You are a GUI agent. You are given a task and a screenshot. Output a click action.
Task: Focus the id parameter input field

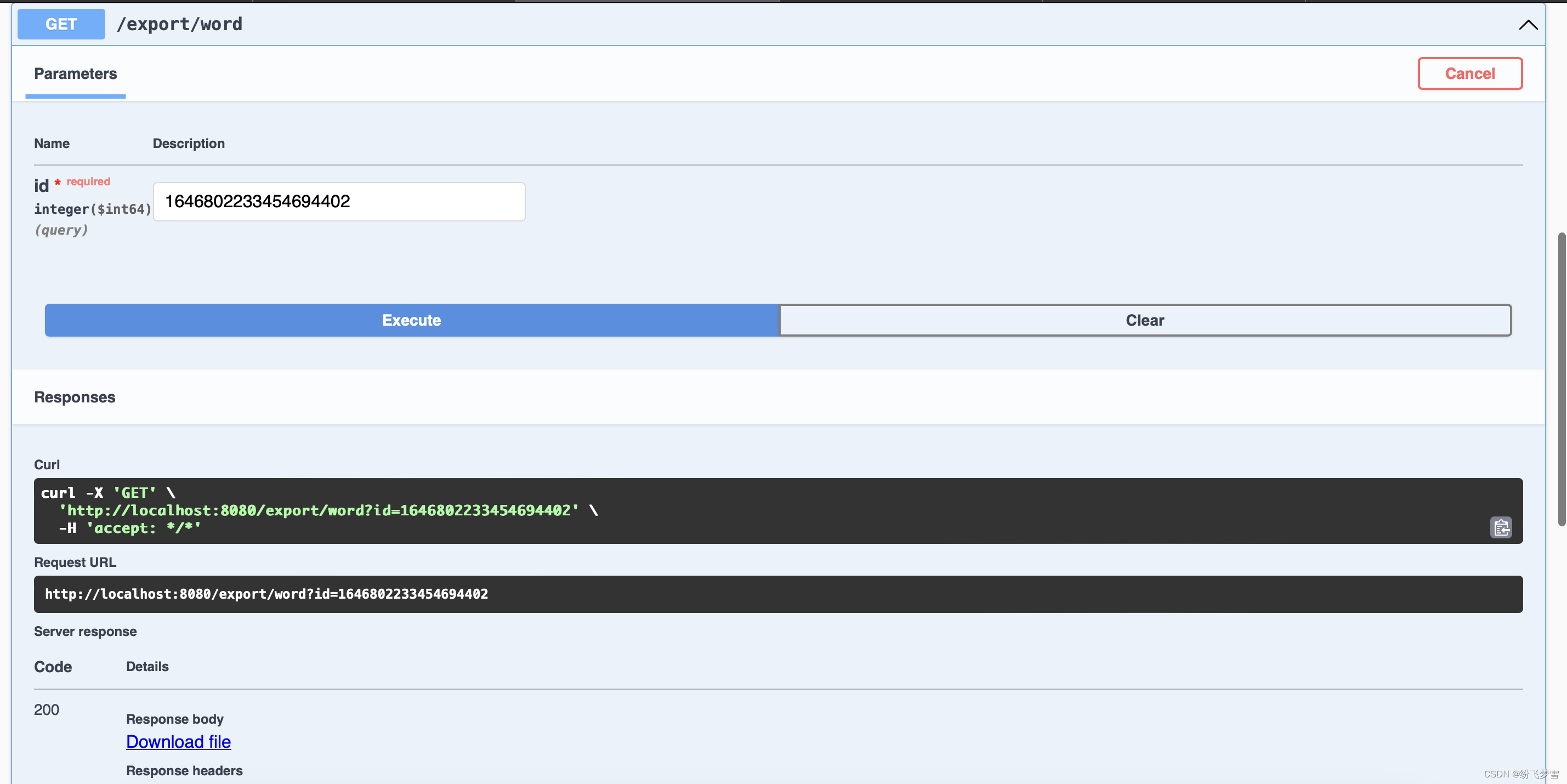pos(339,201)
